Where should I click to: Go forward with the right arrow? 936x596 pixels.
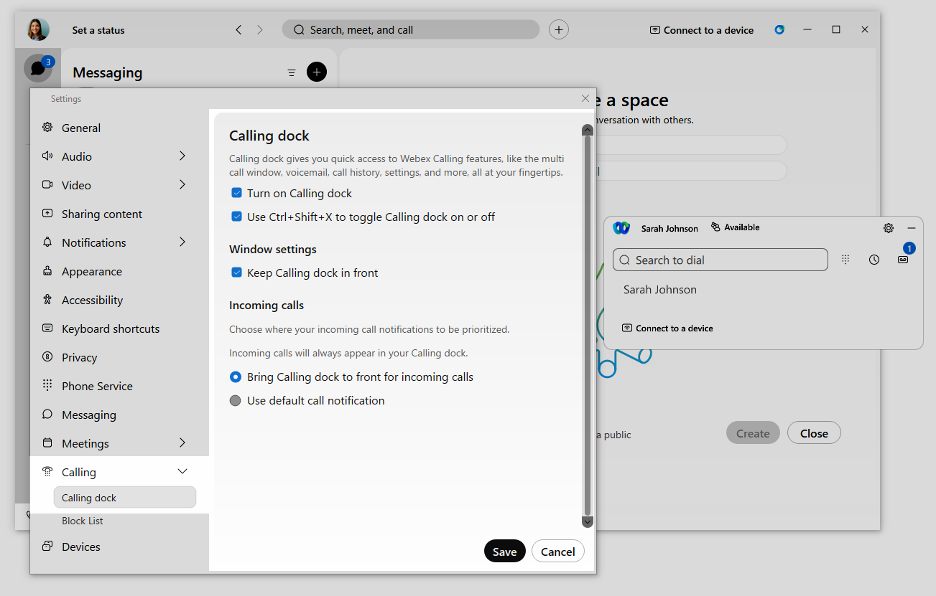pyautogui.click(x=260, y=30)
